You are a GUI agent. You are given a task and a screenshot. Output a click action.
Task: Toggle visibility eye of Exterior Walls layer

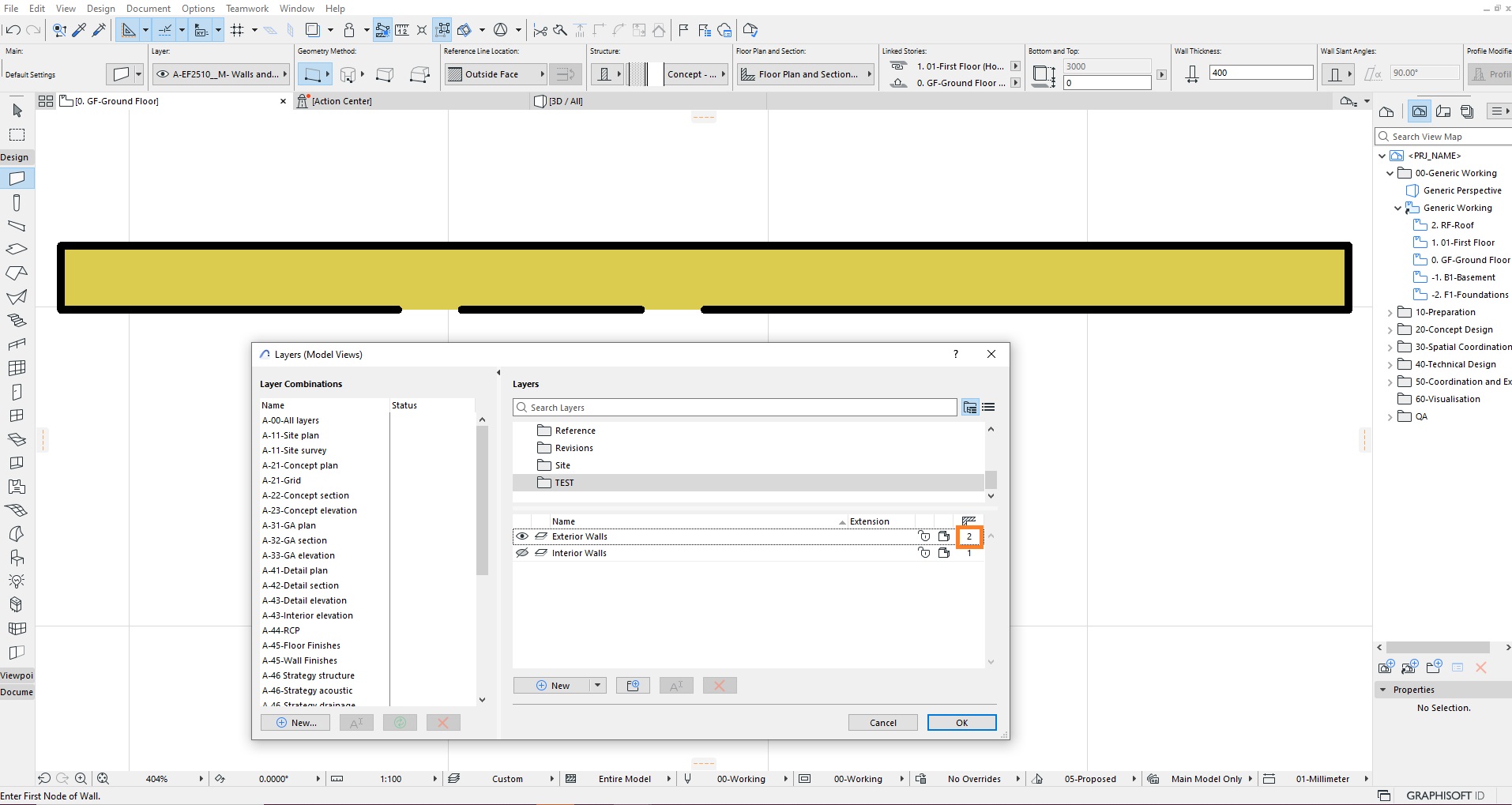(522, 536)
